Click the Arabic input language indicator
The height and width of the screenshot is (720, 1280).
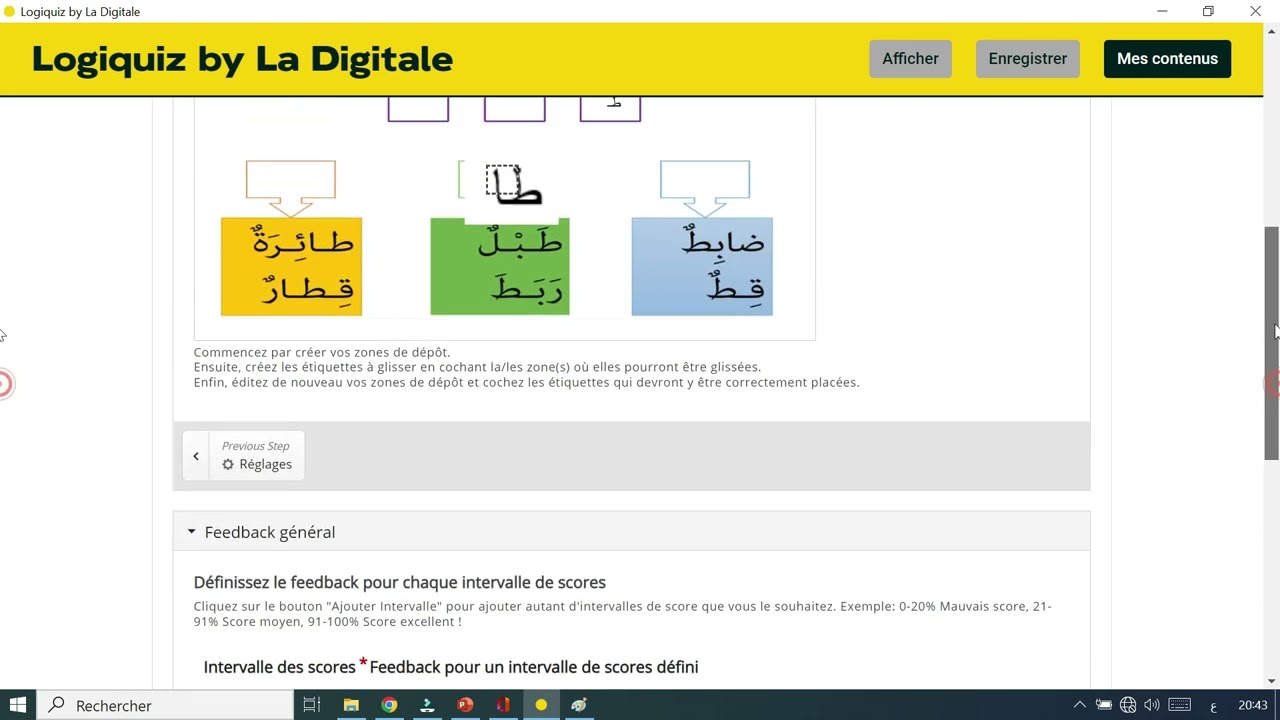pos(1213,706)
